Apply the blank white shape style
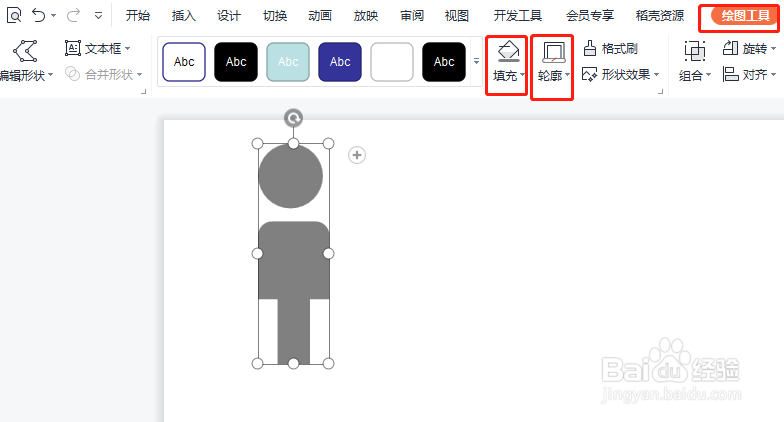The image size is (784, 422). (392, 62)
